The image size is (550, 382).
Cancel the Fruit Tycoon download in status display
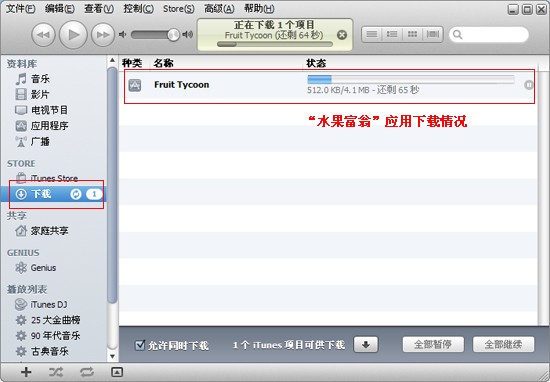click(342, 35)
